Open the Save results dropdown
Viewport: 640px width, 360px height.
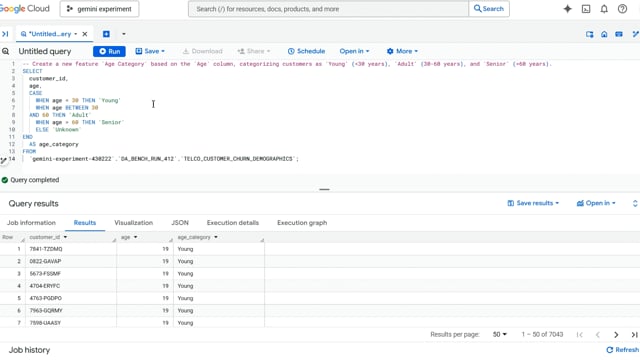(x=533, y=203)
